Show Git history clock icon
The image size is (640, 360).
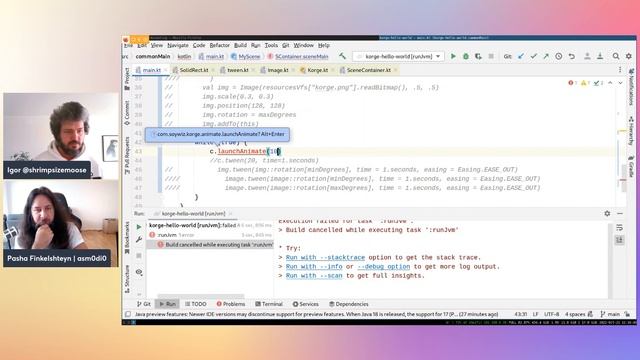pos(559,56)
